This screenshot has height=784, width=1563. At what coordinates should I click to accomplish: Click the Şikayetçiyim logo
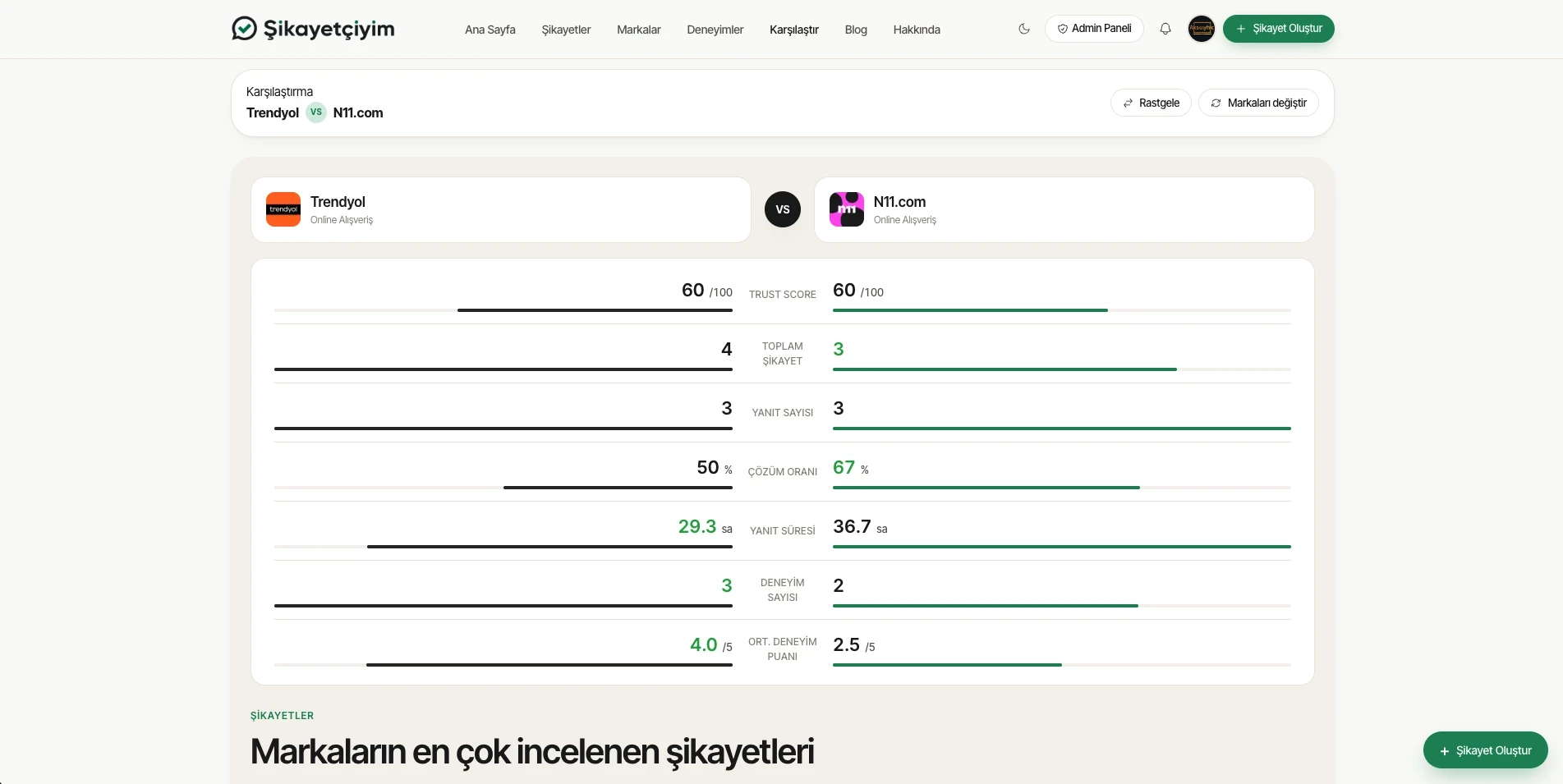click(x=313, y=29)
